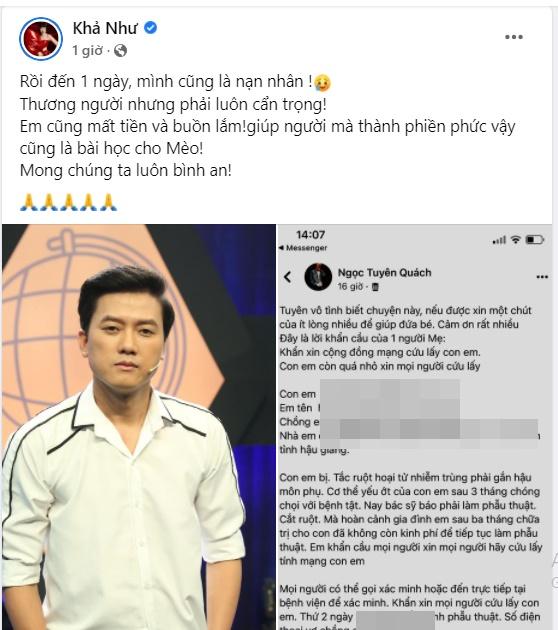558x630 pixels.
Task: Click the Wi-Fi signal icon
Action: point(515,240)
